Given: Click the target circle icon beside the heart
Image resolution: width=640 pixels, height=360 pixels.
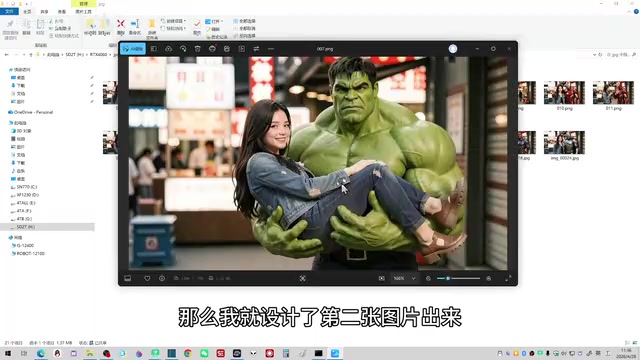Looking at the screenshot, I should click(x=162, y=278).
